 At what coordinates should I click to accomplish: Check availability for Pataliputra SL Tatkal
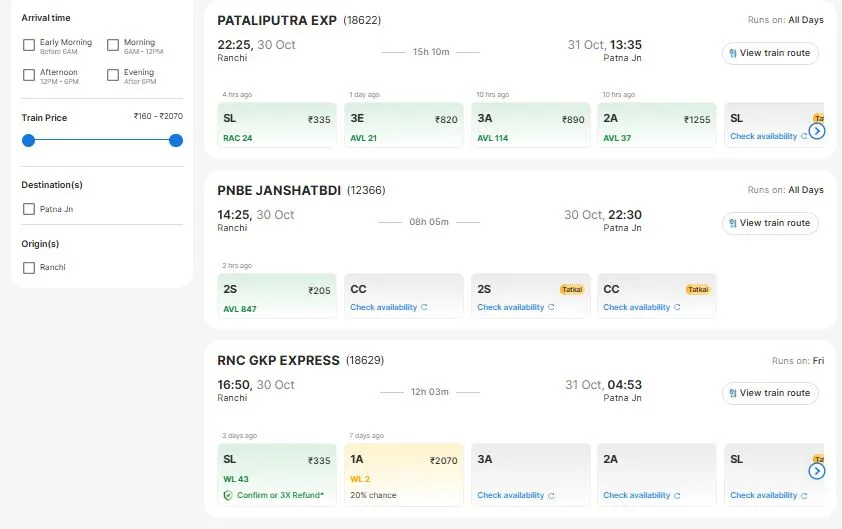point(763,136)
